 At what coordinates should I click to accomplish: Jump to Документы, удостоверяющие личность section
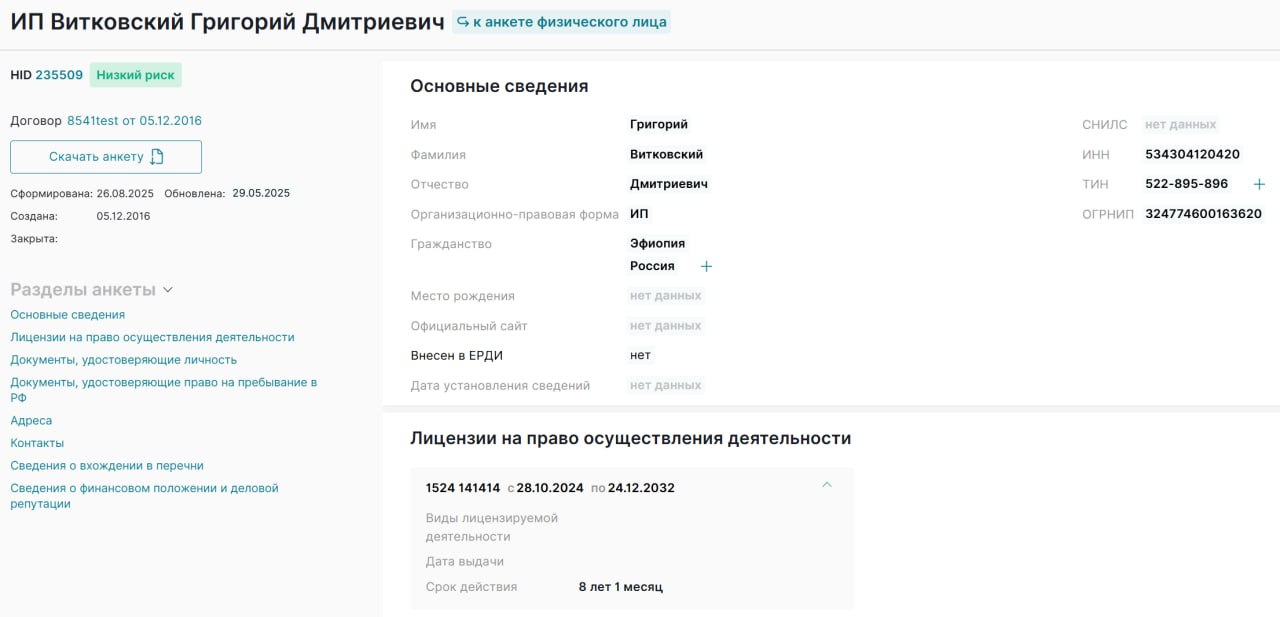pos(123,360)
